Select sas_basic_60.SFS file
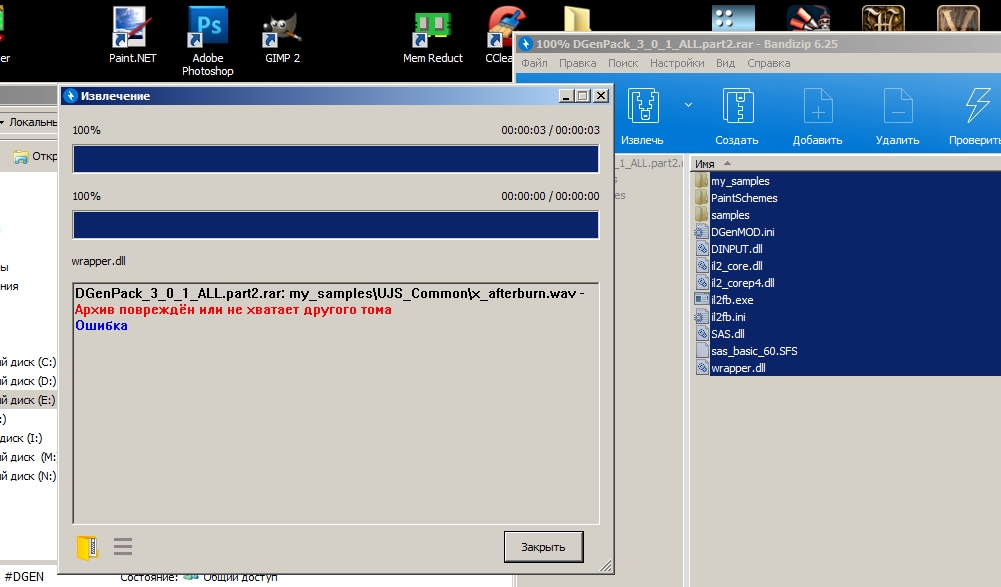Viewport: 1001px width, 587px height. (x=753, y=351)
